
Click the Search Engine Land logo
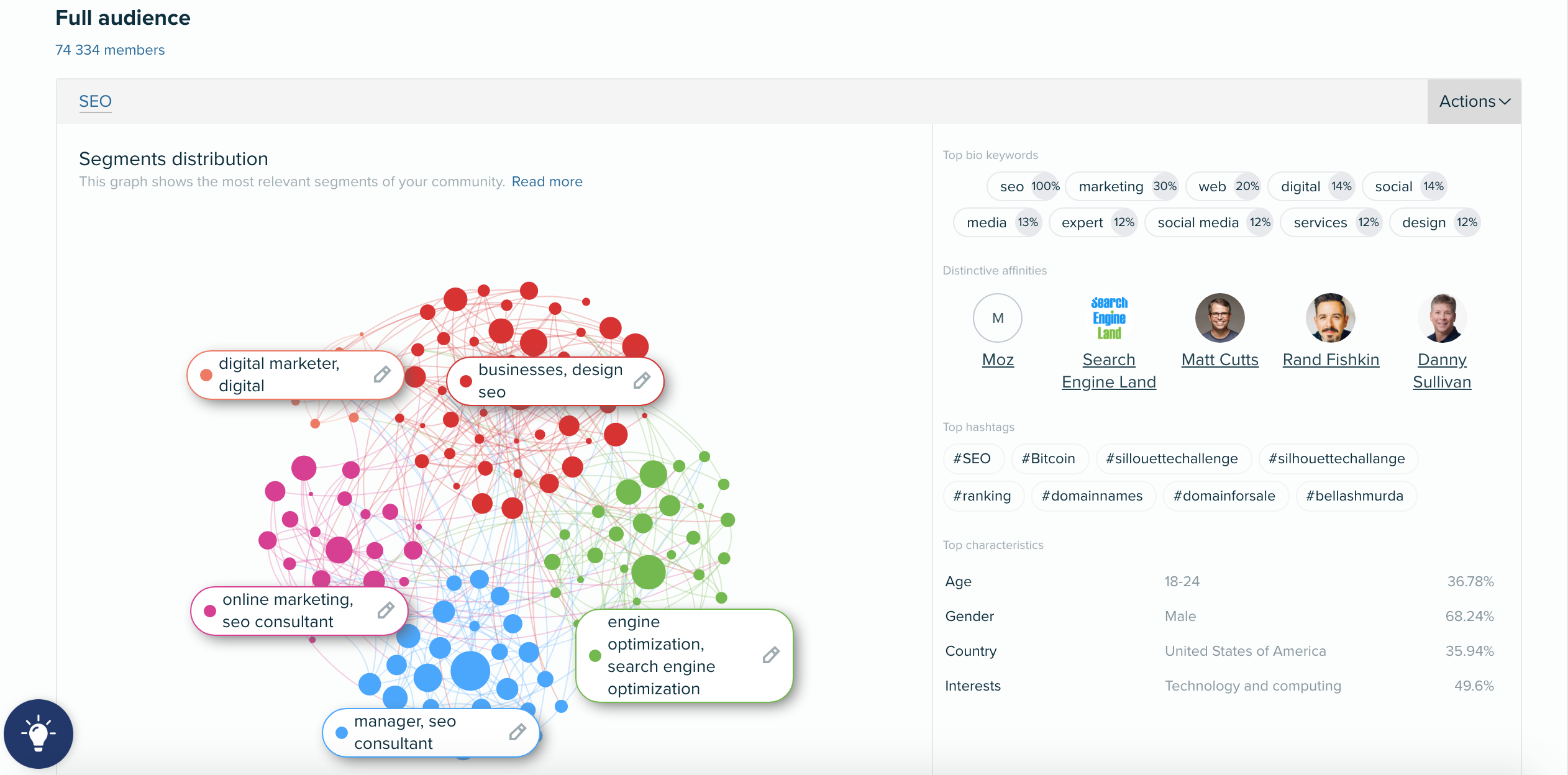1108,318
